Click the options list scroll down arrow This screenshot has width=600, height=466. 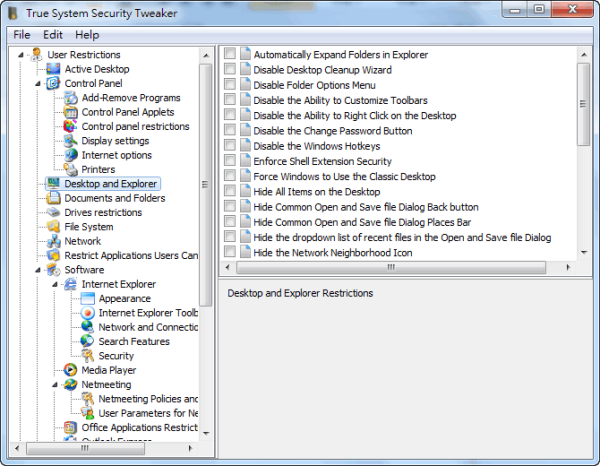(x=584, y=252)
